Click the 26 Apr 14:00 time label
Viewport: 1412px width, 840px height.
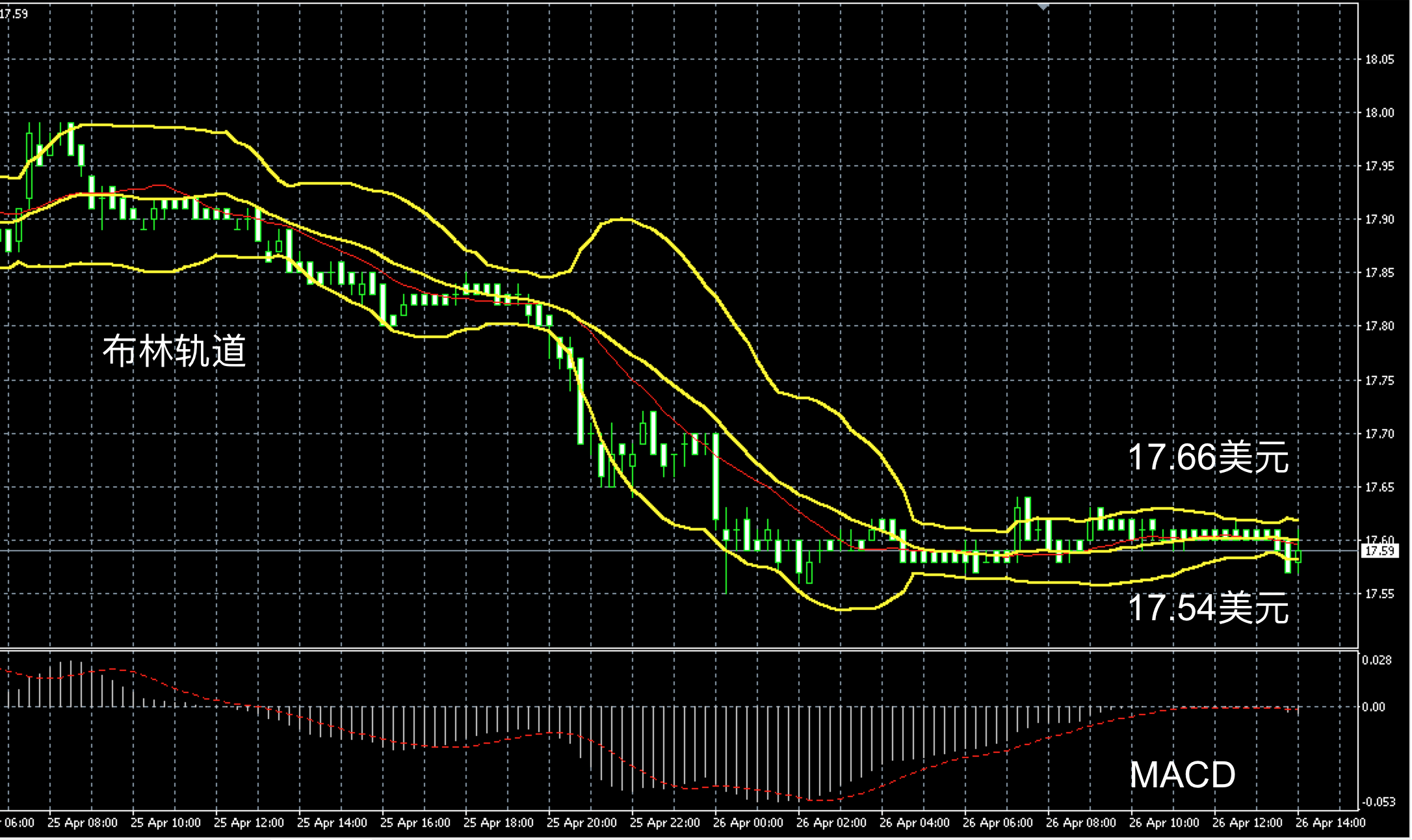point(1330,823)
